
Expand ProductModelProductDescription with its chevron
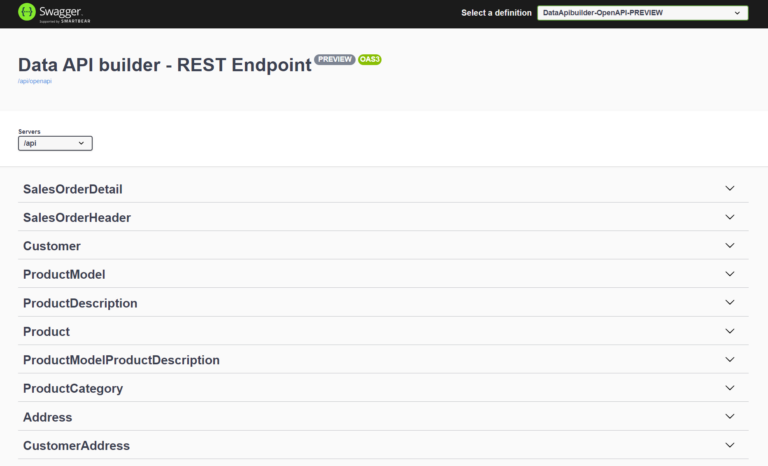[x=730, y=359]
